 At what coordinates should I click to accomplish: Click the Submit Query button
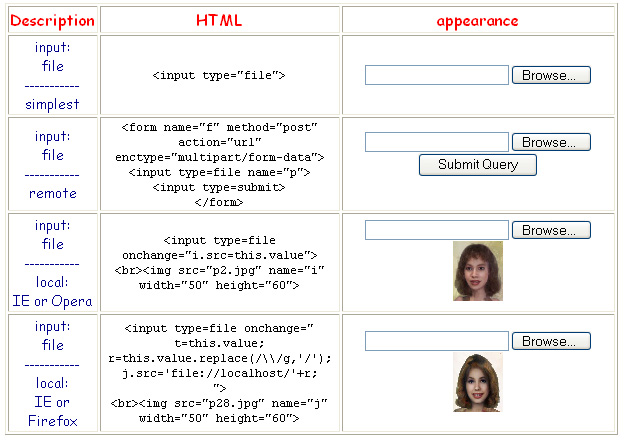[x=477, y=165]
